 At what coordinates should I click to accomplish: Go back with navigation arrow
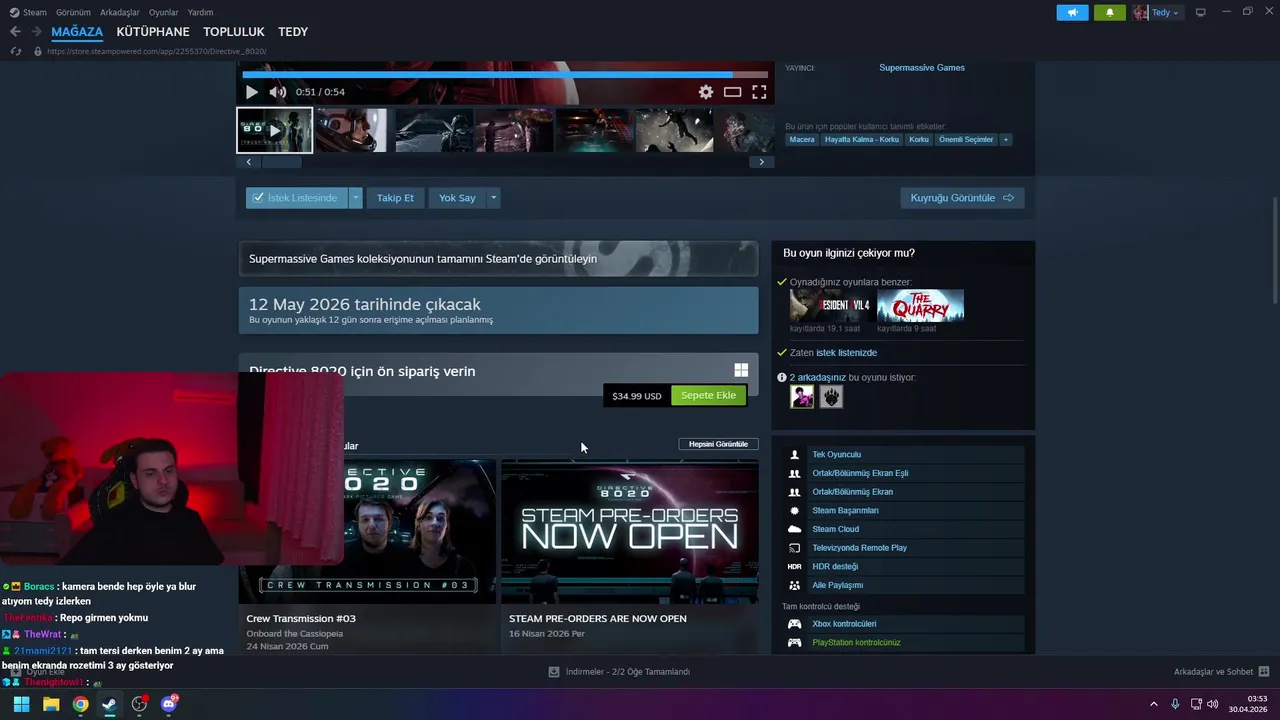pyautogui.click(x=15, y=32)
